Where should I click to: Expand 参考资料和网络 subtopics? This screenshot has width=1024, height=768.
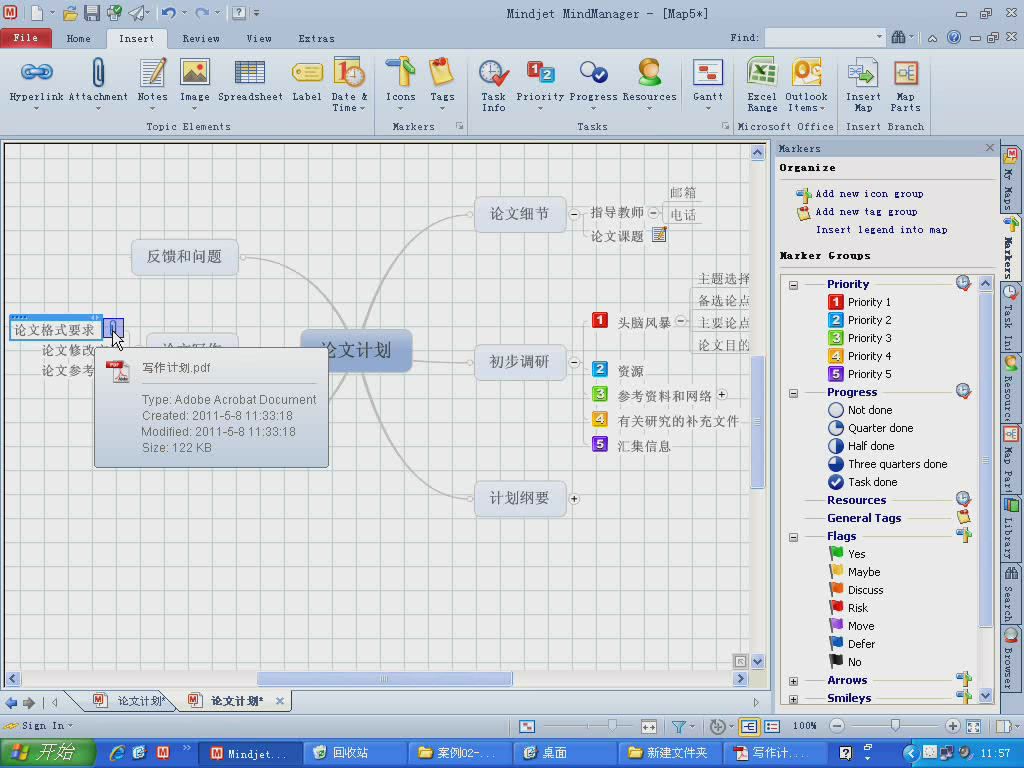pos(722,394)
